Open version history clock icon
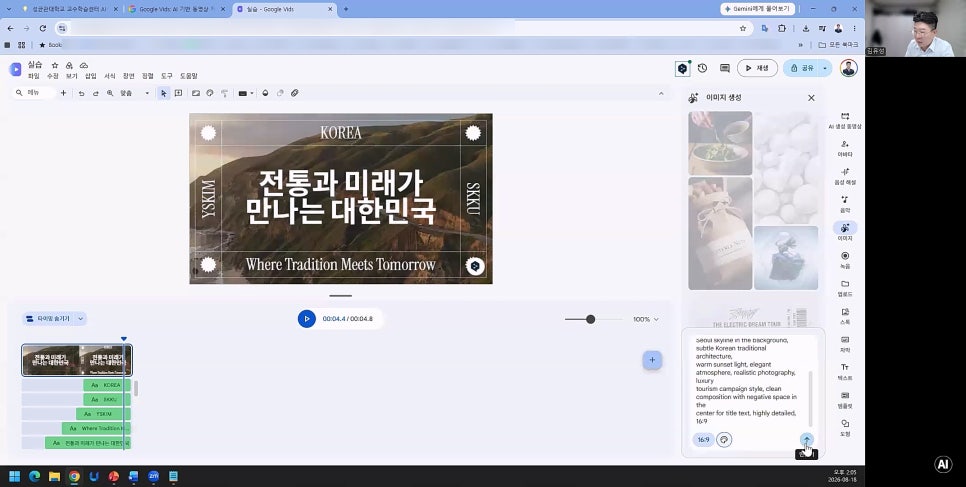 pyautogui.click(x=702, y=68)
